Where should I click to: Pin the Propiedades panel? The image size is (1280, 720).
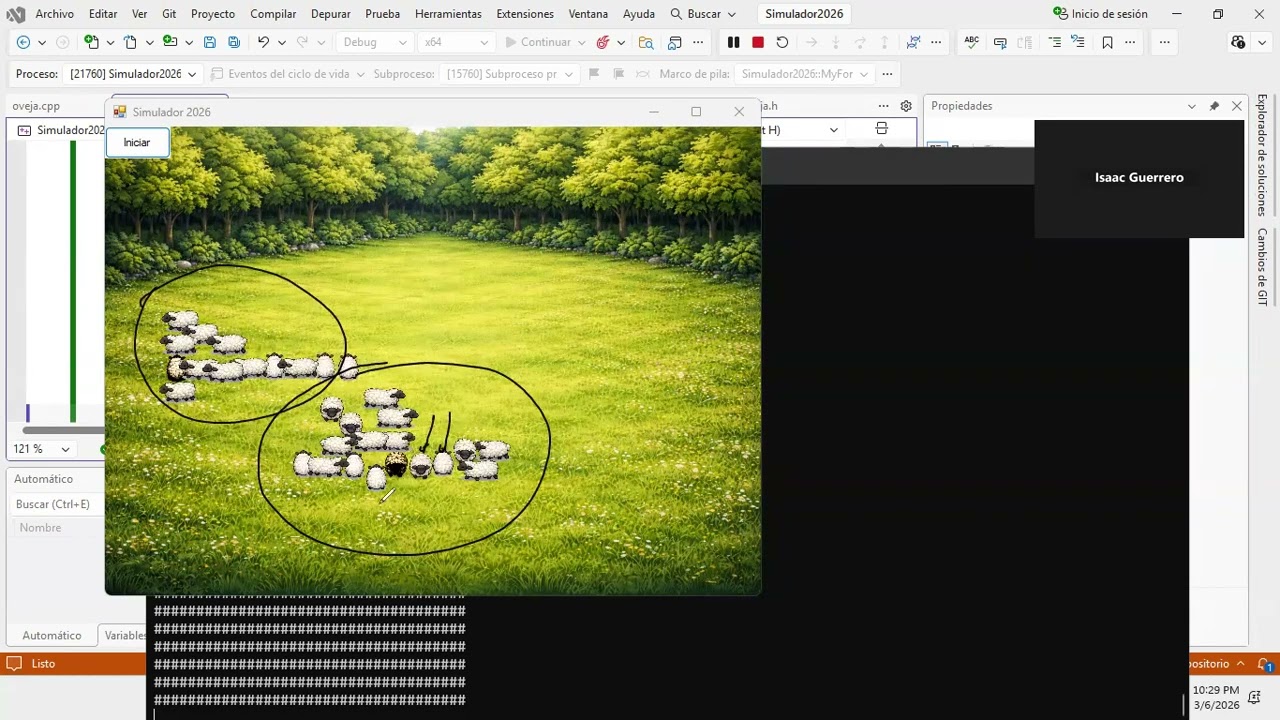1214,106
